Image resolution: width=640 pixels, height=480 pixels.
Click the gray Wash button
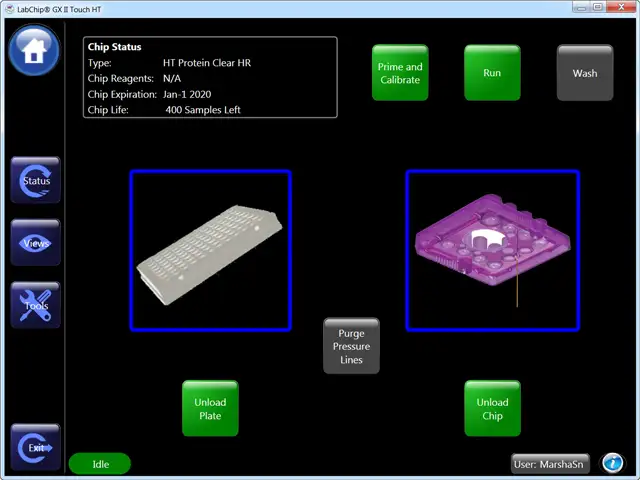click(585, 73)
